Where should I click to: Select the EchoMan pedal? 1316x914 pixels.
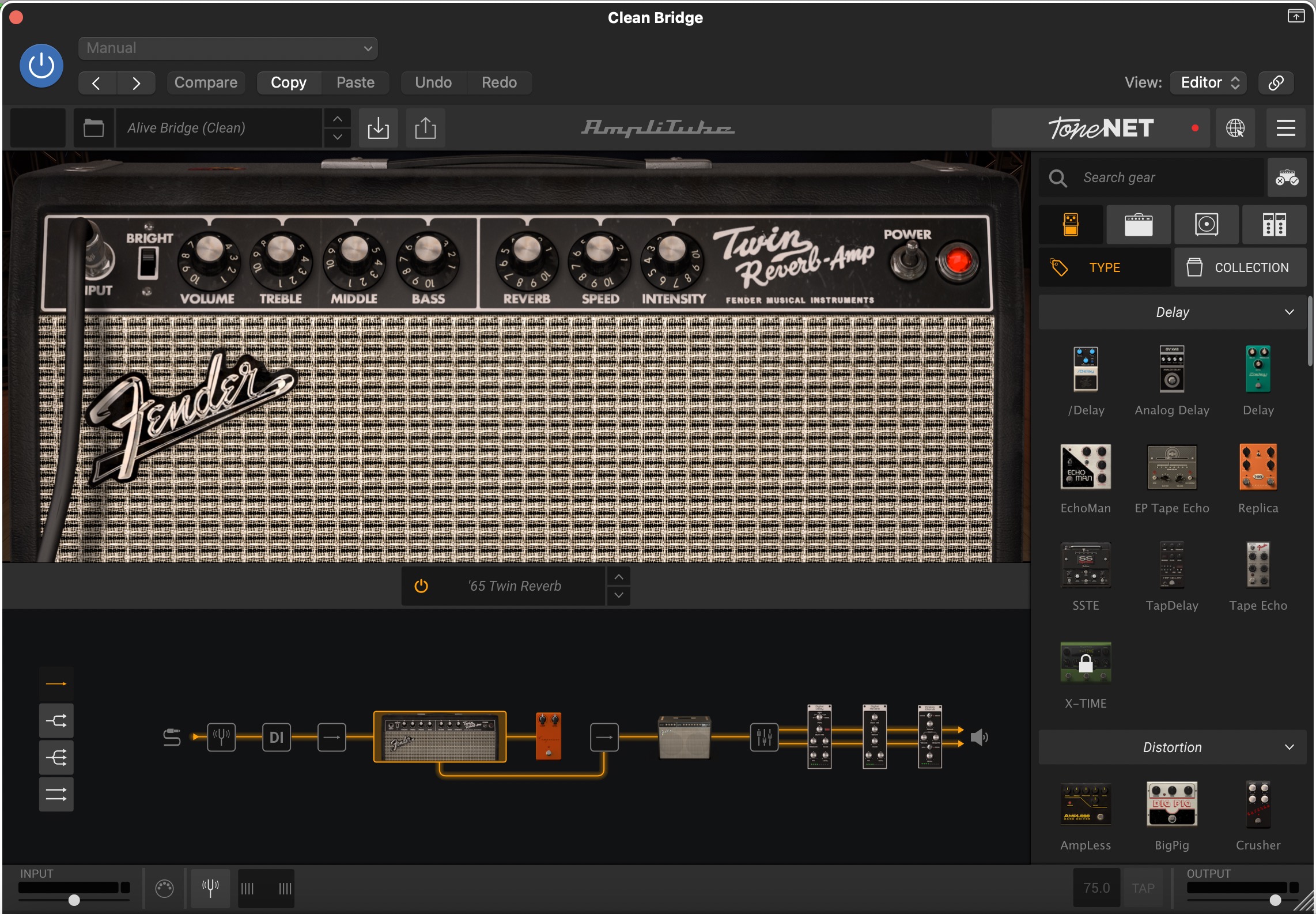[x=1086, y=467]
